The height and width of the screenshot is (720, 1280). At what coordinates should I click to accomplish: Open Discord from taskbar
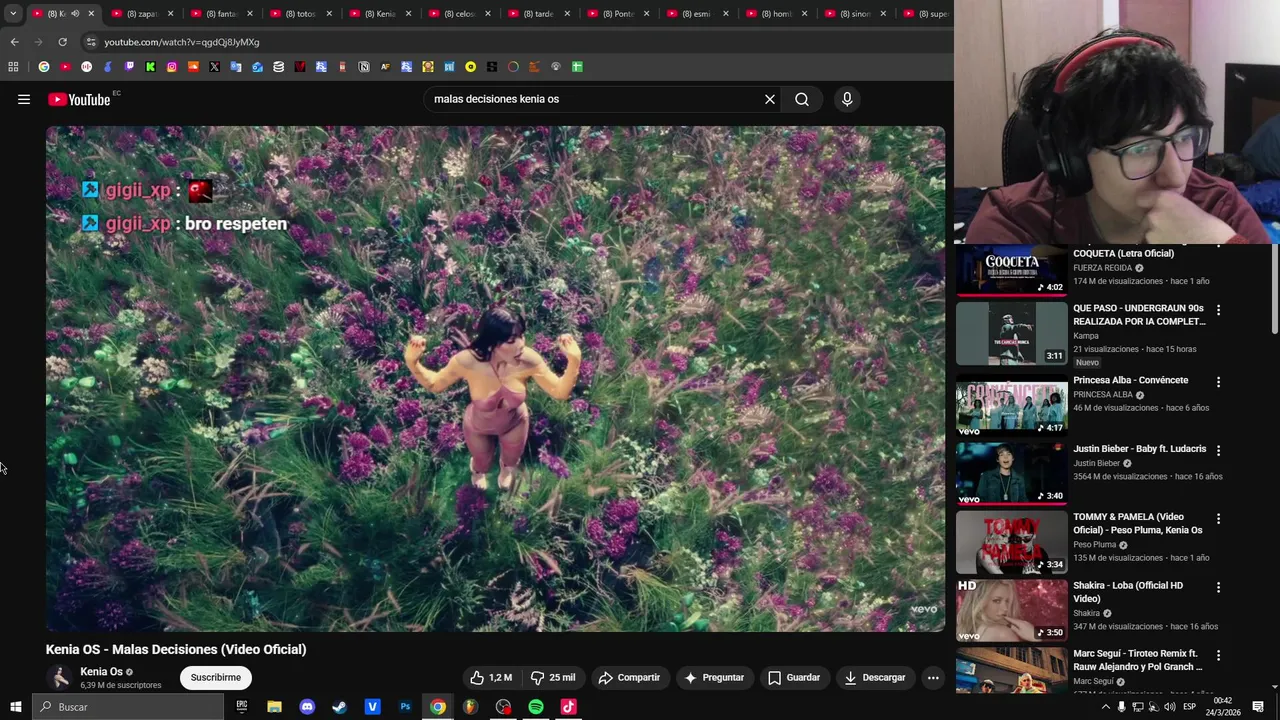tap(307, 707)
